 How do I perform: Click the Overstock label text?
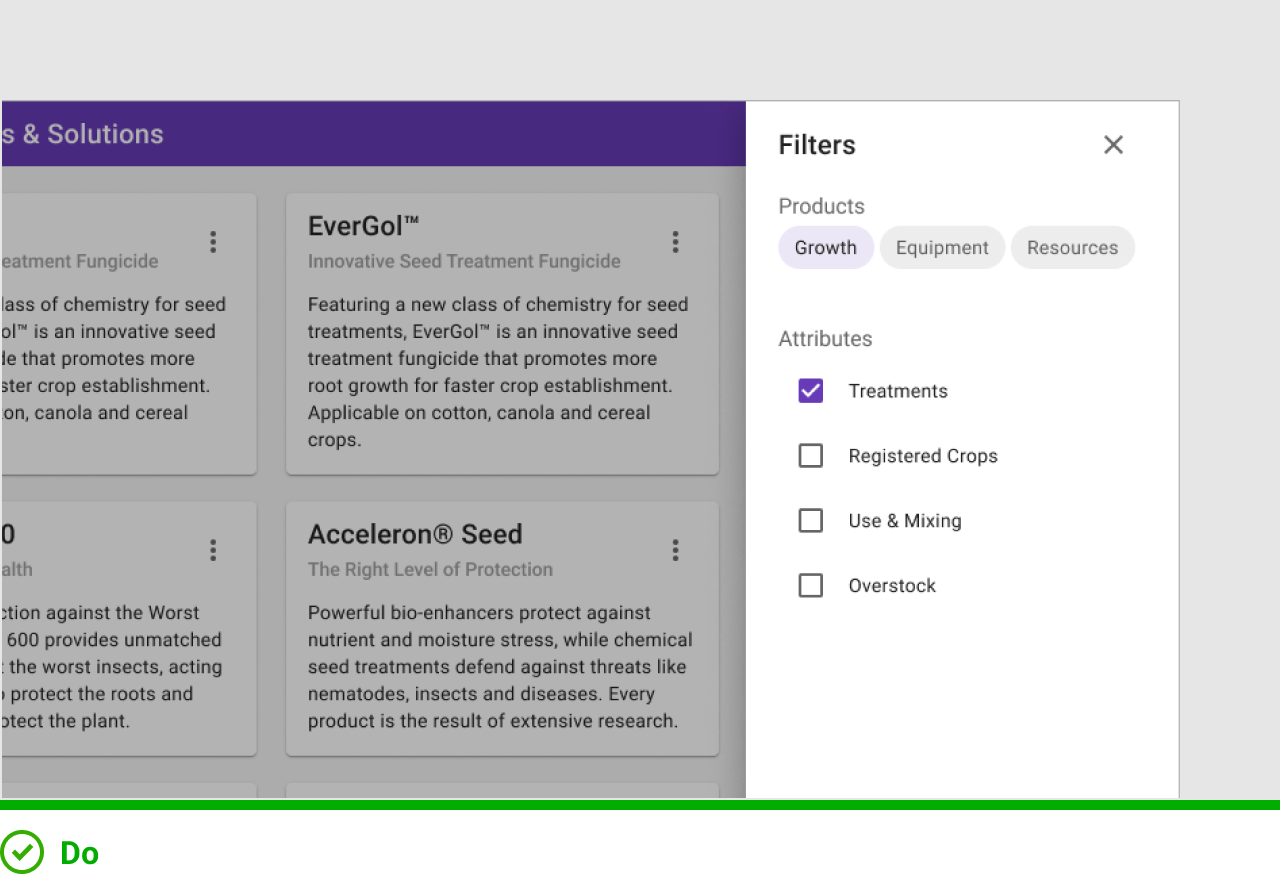coord(892,586)
